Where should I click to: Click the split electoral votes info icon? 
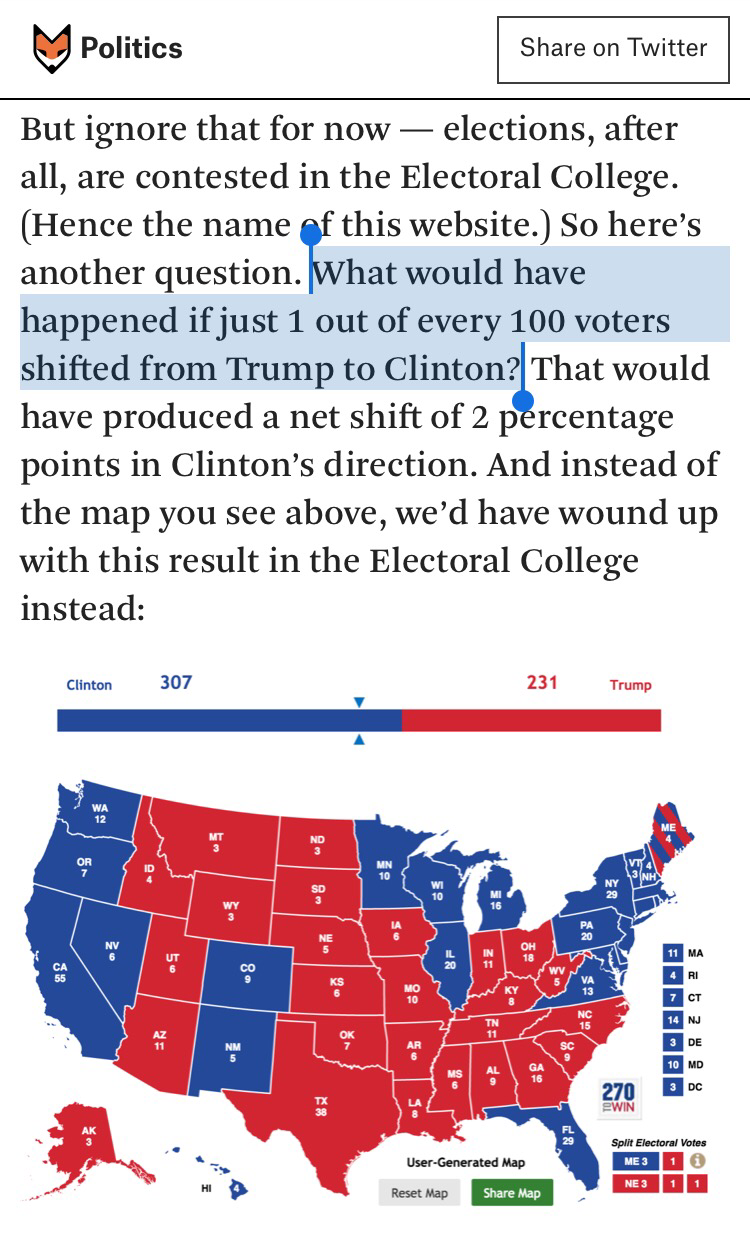(699, 1162)
